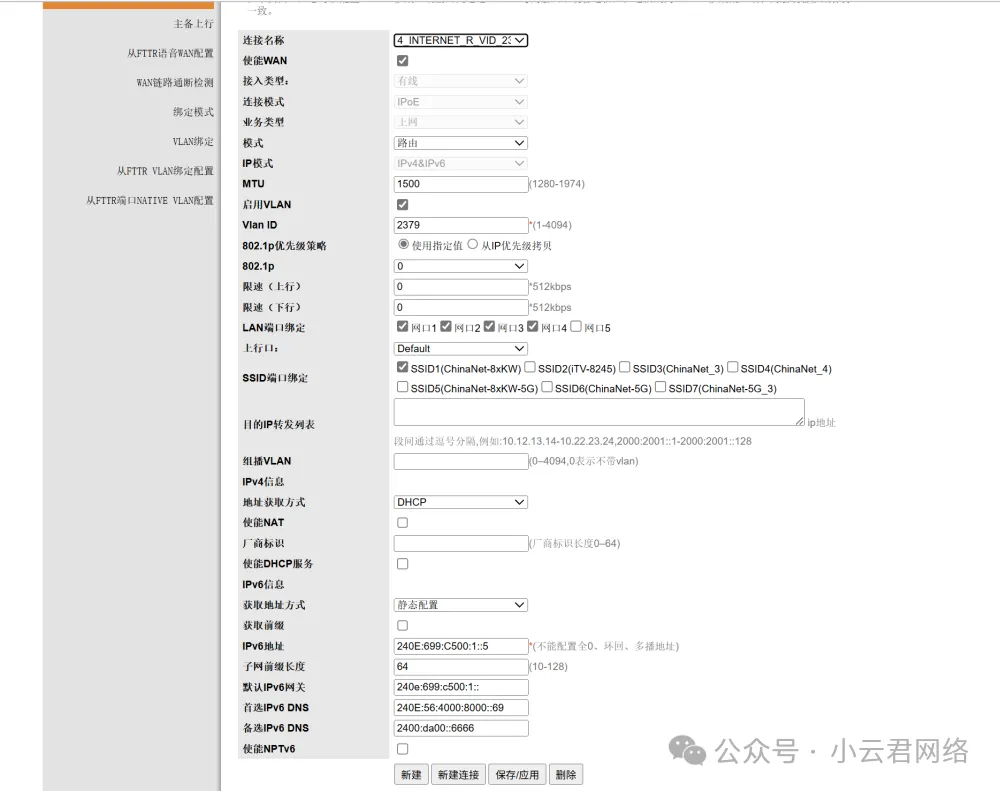The image size is (1000, 791).
Task: Click the 保存/应用 button
Action: pyautogui.click(x=517, y=774)
